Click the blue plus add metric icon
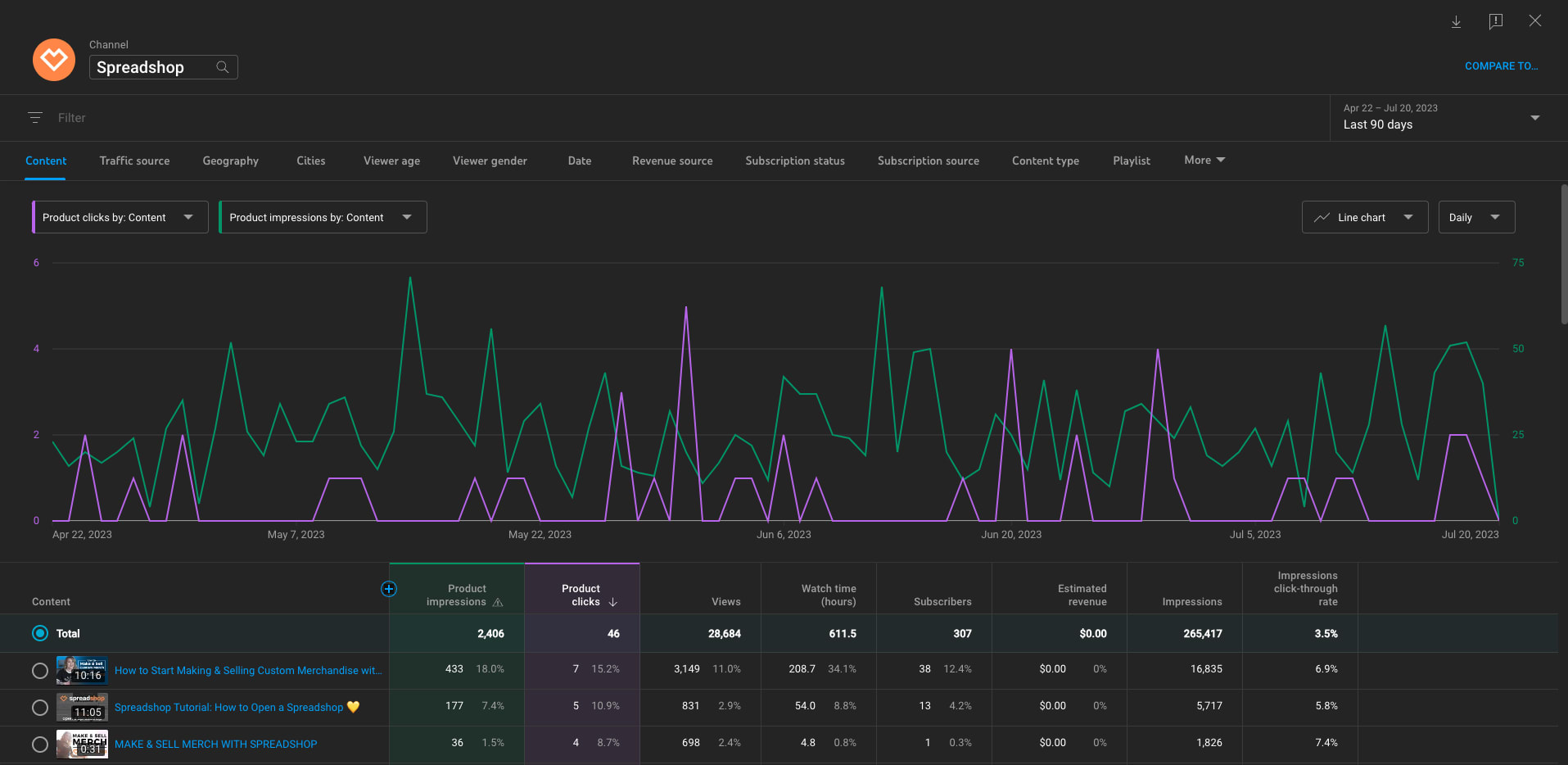Screen dimensions: 1568x765 point(389,589)
